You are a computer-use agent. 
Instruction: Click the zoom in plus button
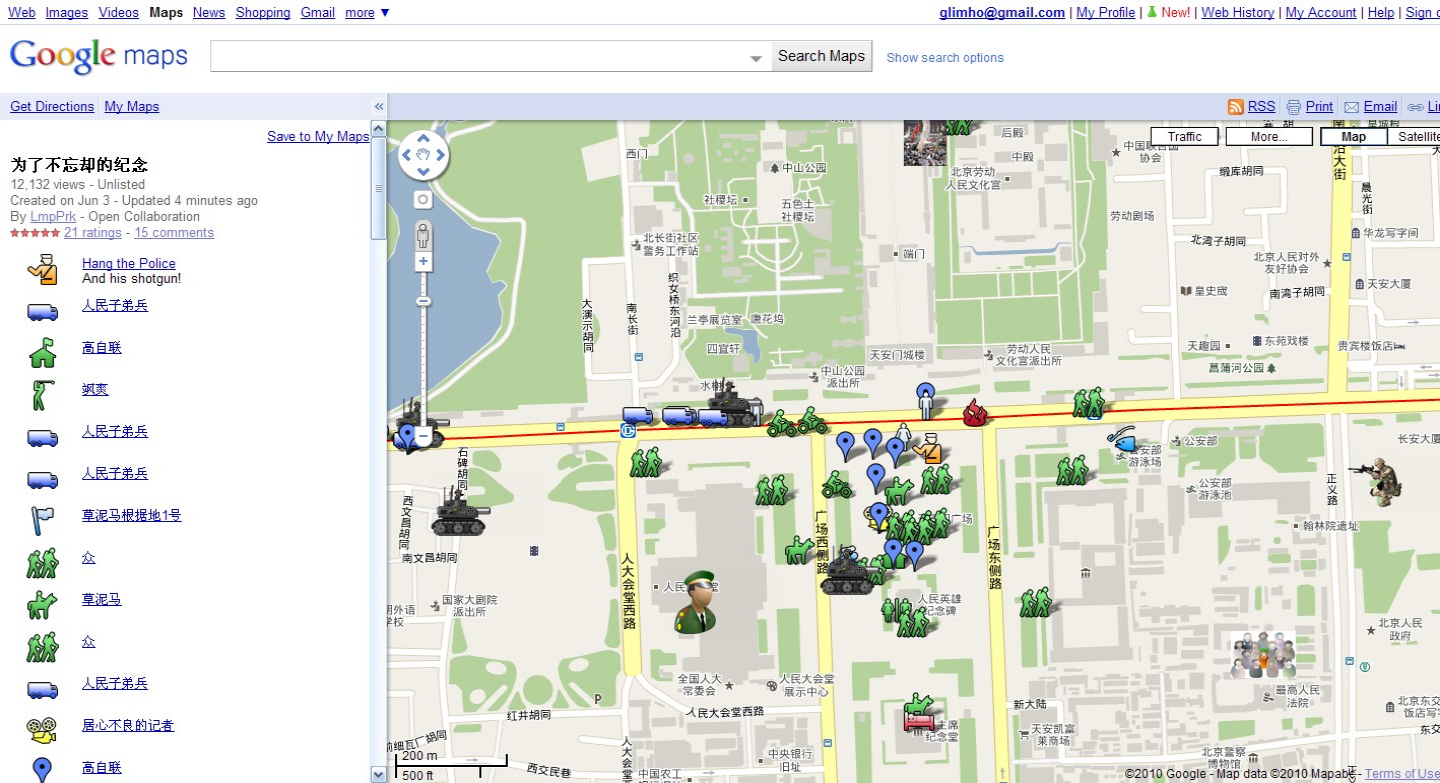423,262
